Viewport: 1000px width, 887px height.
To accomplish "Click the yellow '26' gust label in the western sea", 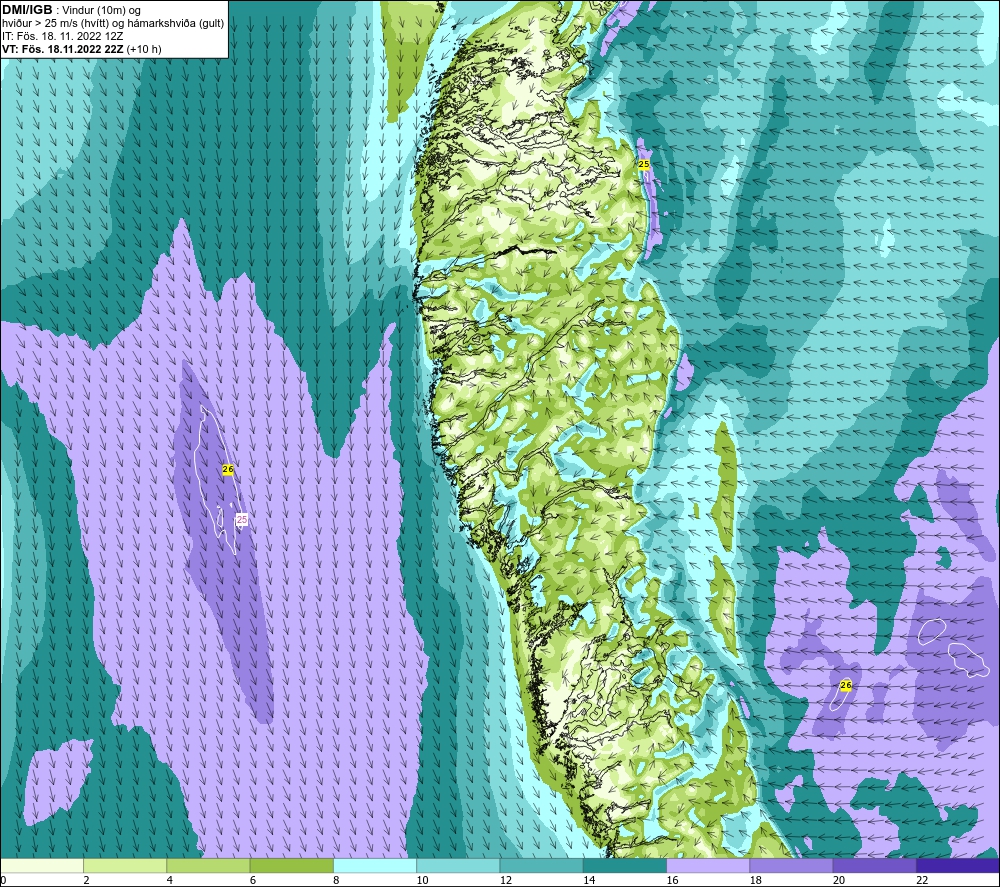I will (228, 469).
